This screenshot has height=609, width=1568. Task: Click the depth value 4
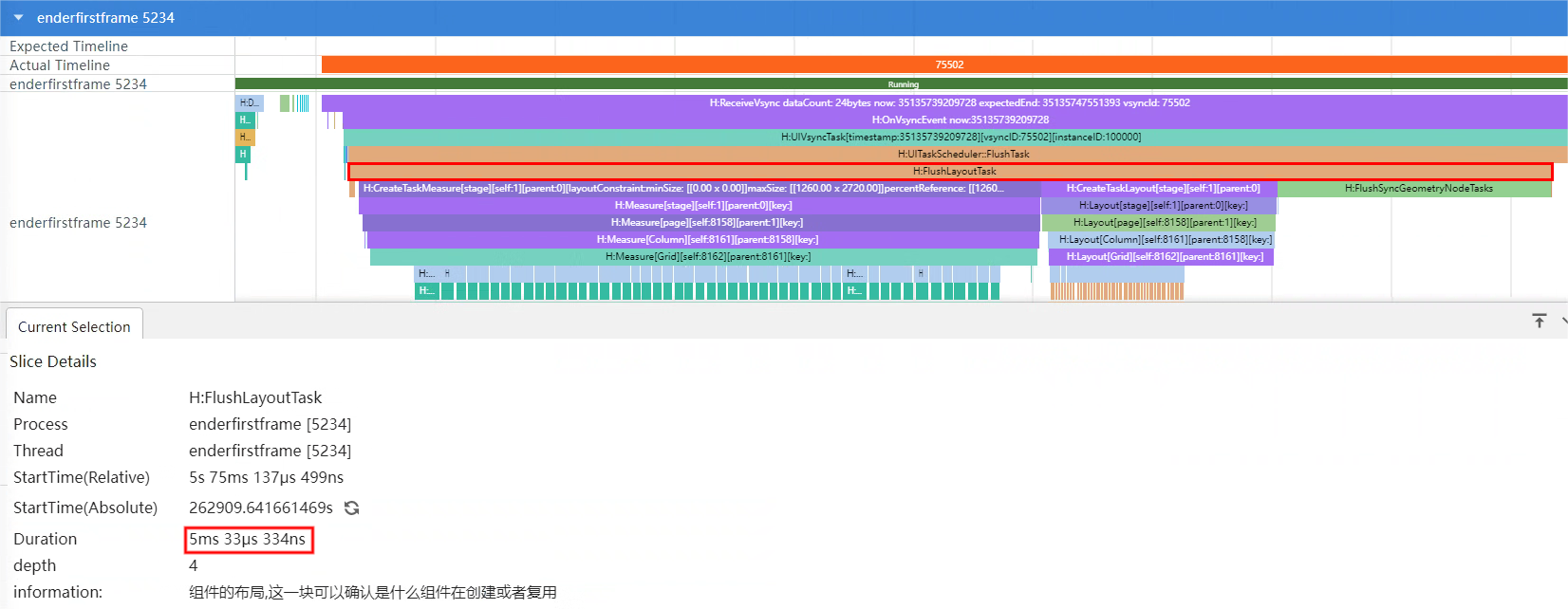pyautogui.click(x=194, y=565)
